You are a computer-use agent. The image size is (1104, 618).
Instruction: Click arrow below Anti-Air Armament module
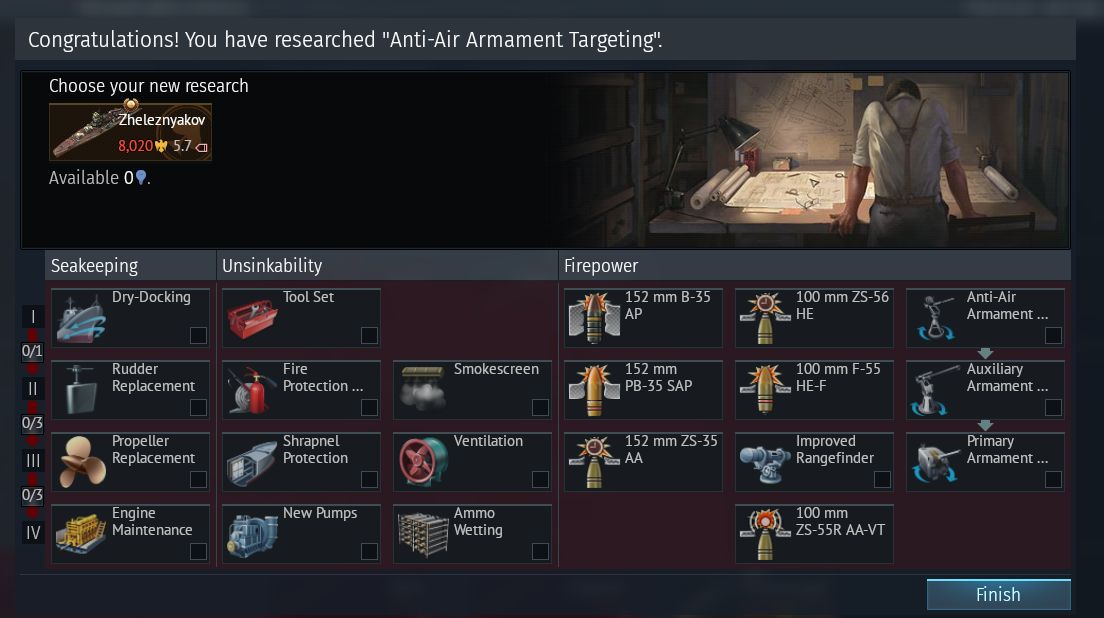(x=985, y=353)
